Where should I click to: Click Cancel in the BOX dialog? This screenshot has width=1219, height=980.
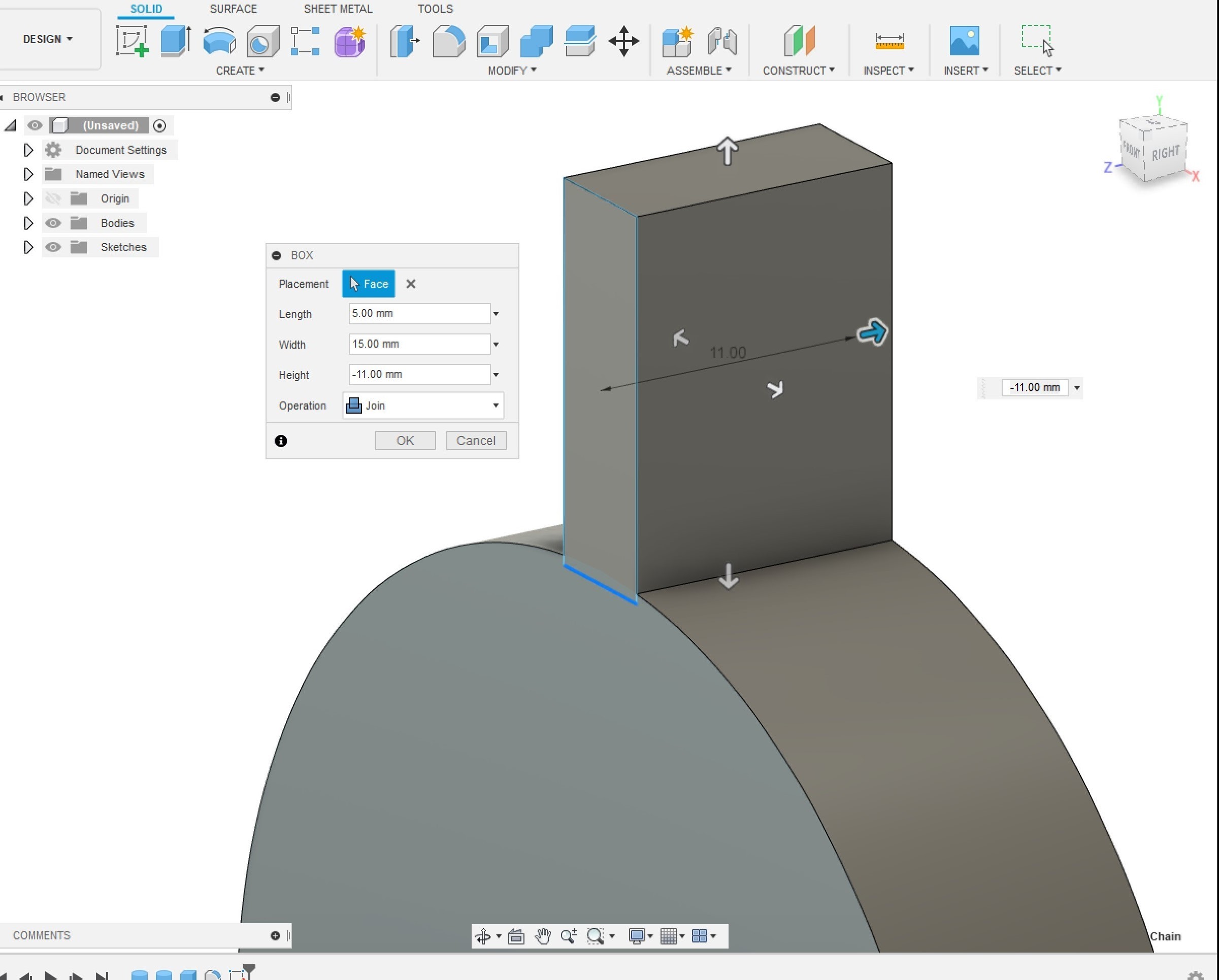click(476, 441)
